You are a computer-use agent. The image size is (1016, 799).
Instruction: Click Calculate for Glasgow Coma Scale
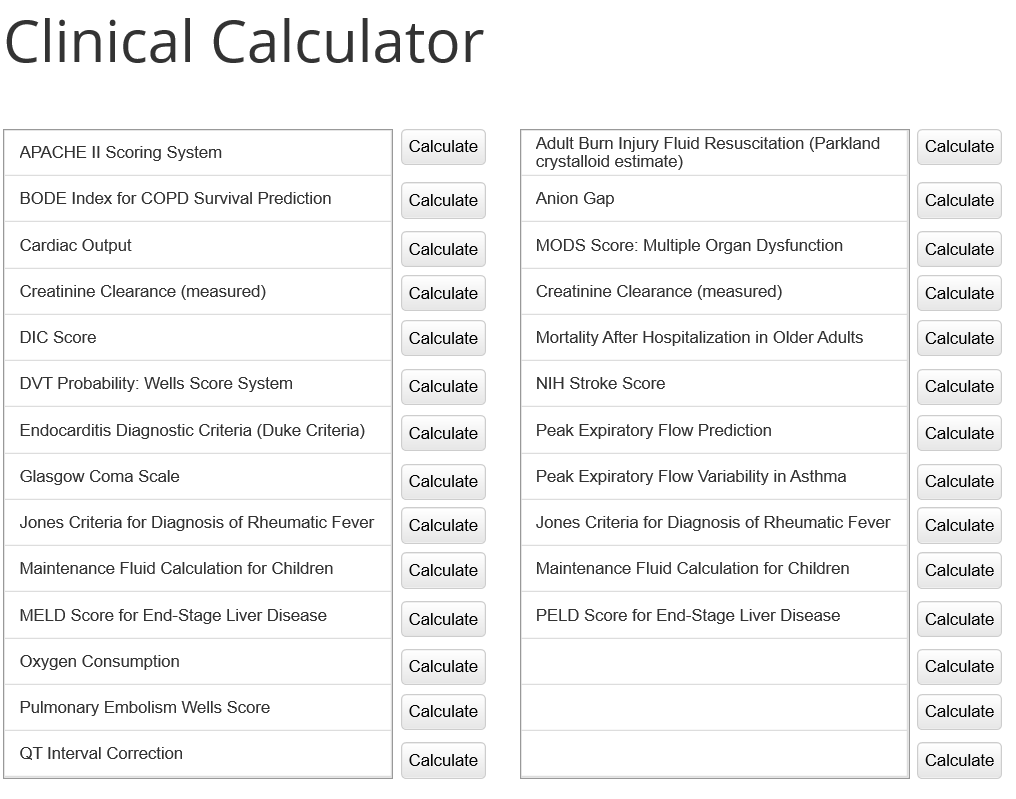tap(443, 481)
